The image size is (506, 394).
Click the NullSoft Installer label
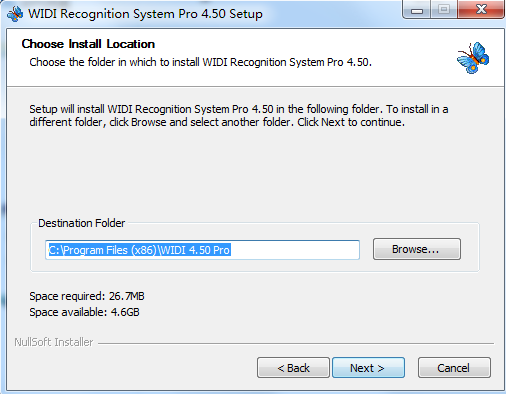pyautogui.click(x=54, y=342)
